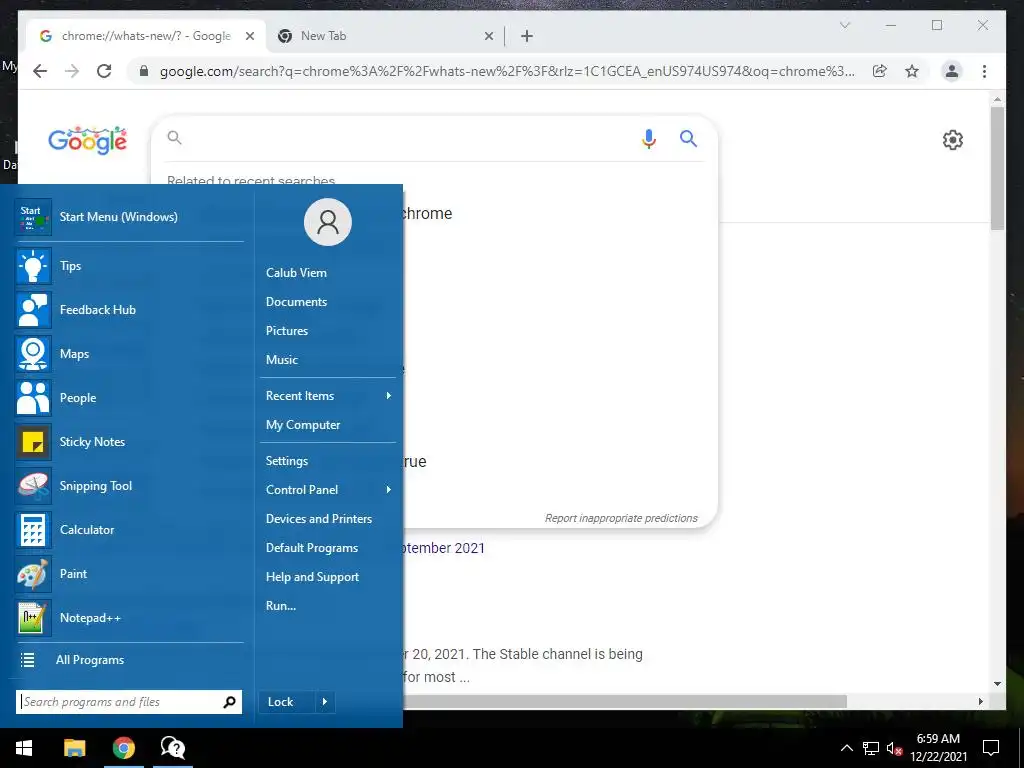The image size is (1024, 768).
Task: Open My Computer entry
Action: click(303, 425)
